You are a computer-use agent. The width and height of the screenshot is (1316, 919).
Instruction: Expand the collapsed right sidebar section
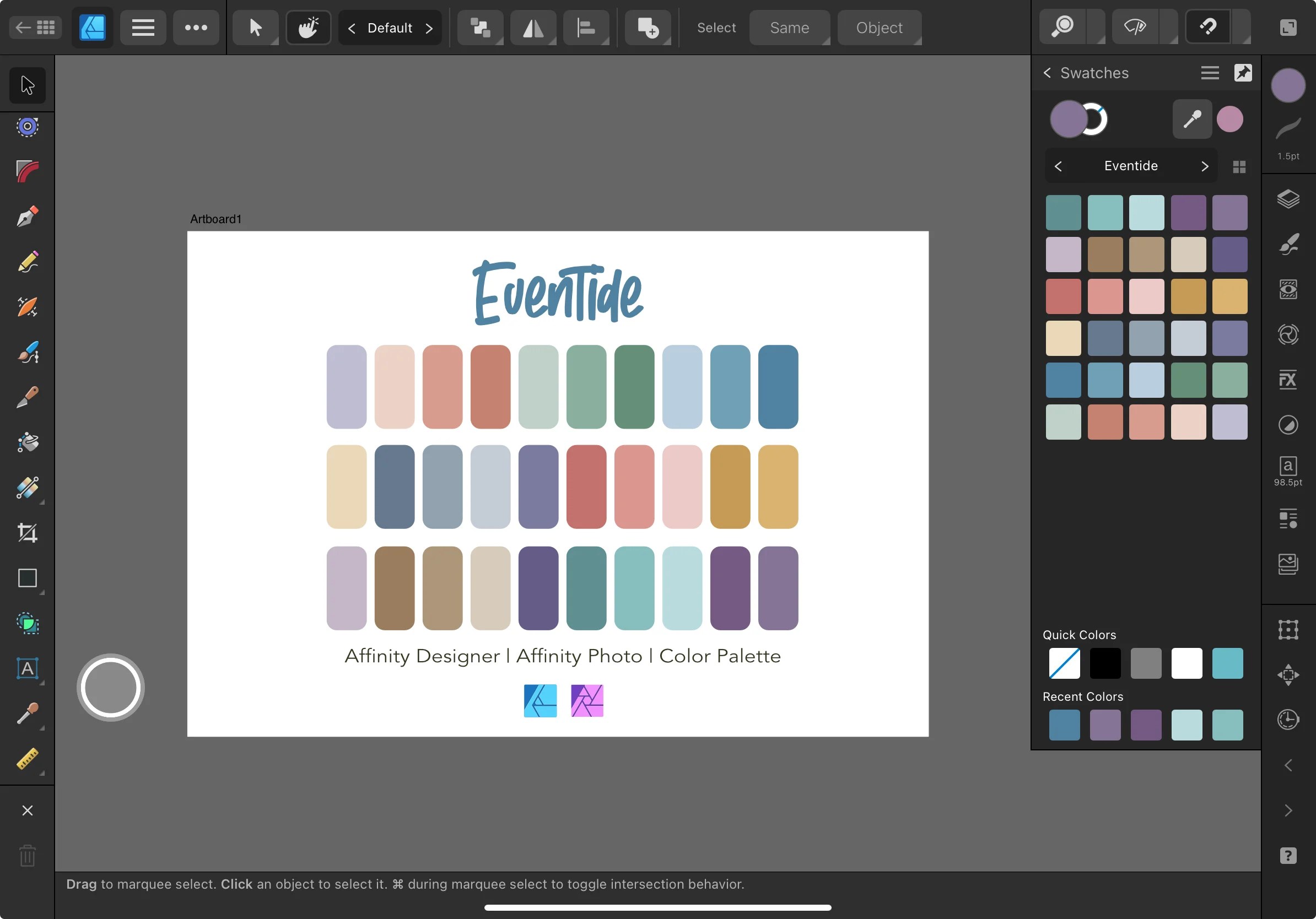tap(1288, 809)
